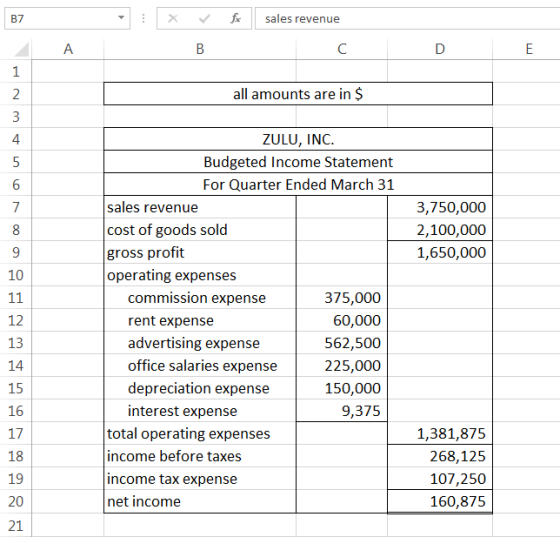The height and width of the screenshot is (537, 560).
Task: Click the 225,000 office salaries value
Action: click(342, 366)
